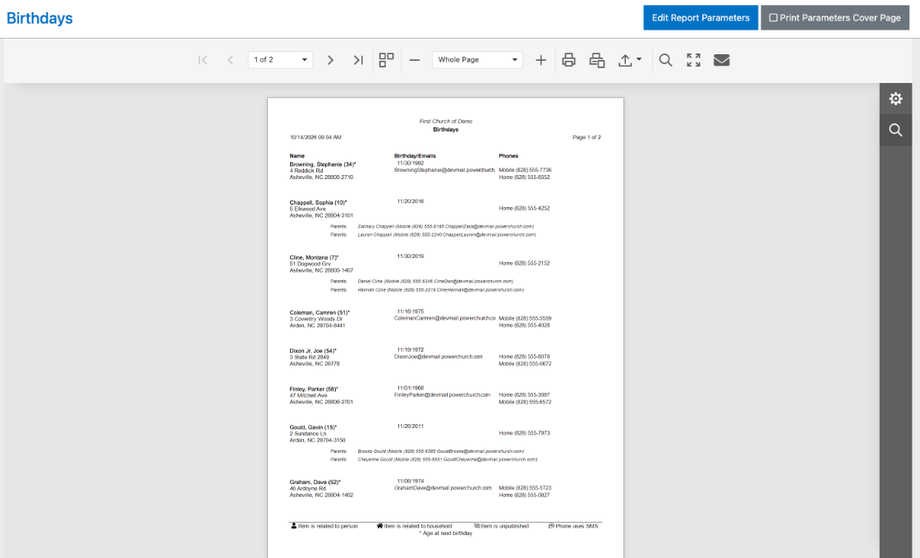Toggle Print Parameters Cover Page checkbox
Image resolution: width=920 pixels, height=558 pixels.
click(773, 18)
